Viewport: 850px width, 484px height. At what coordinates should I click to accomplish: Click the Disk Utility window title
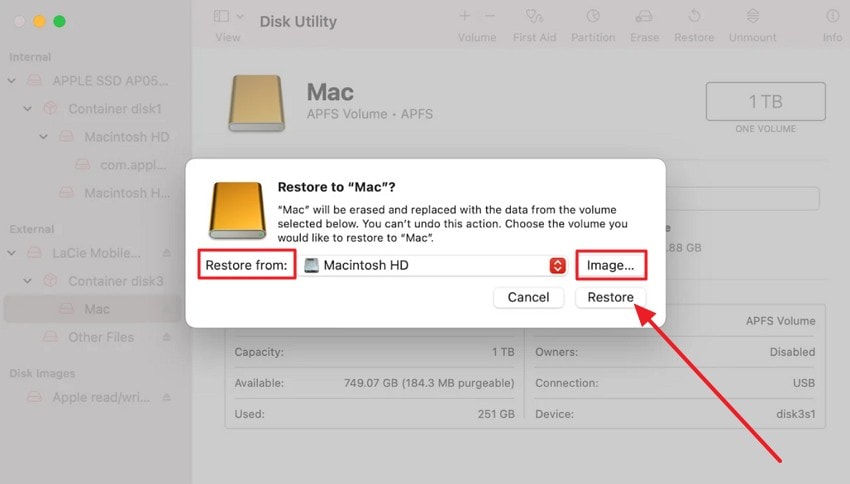[x=298, y=22]
